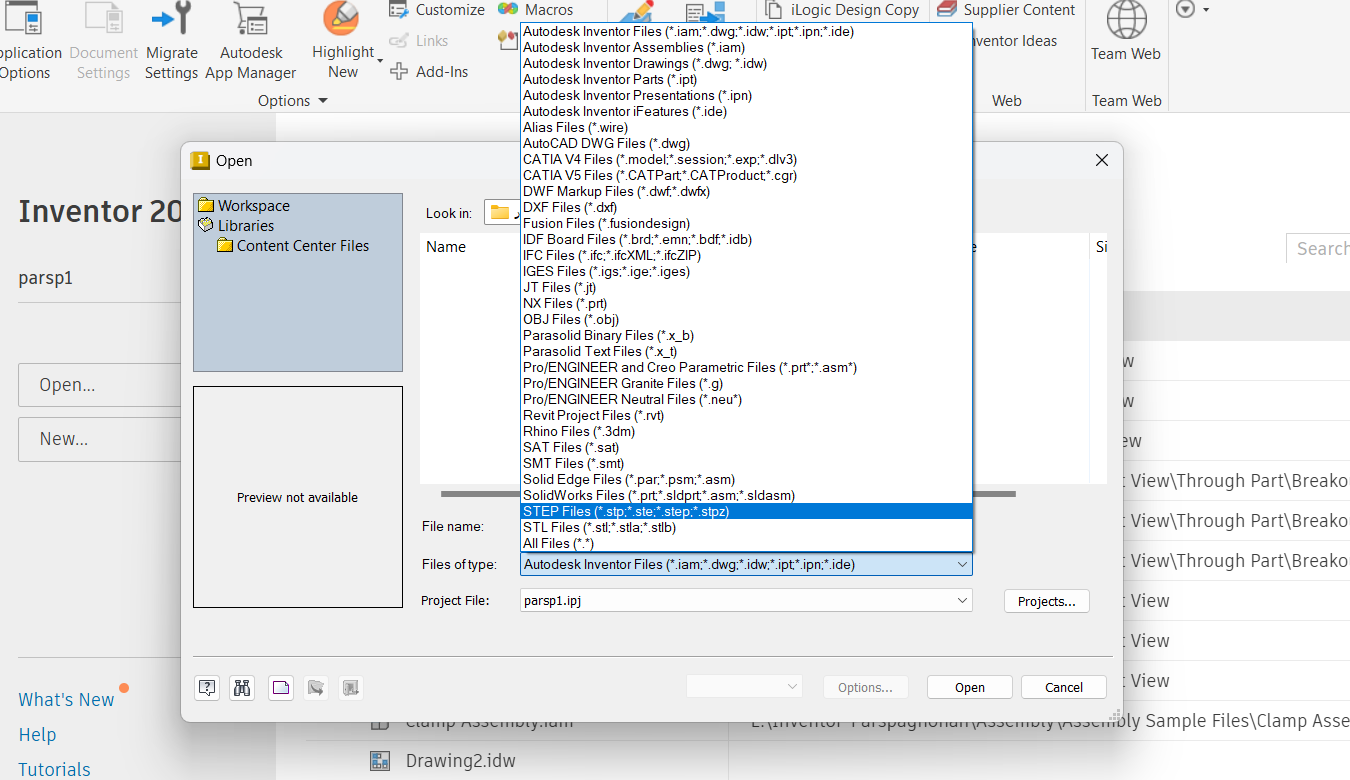Viewport: 1350px width, 780px height.
Task: Launch Autodesk App Manager
Action: point(251,42)
